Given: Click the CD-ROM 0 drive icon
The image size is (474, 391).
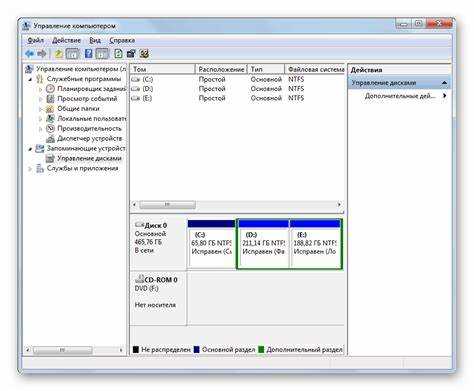Looking at the screenshot, I should 139,279.
